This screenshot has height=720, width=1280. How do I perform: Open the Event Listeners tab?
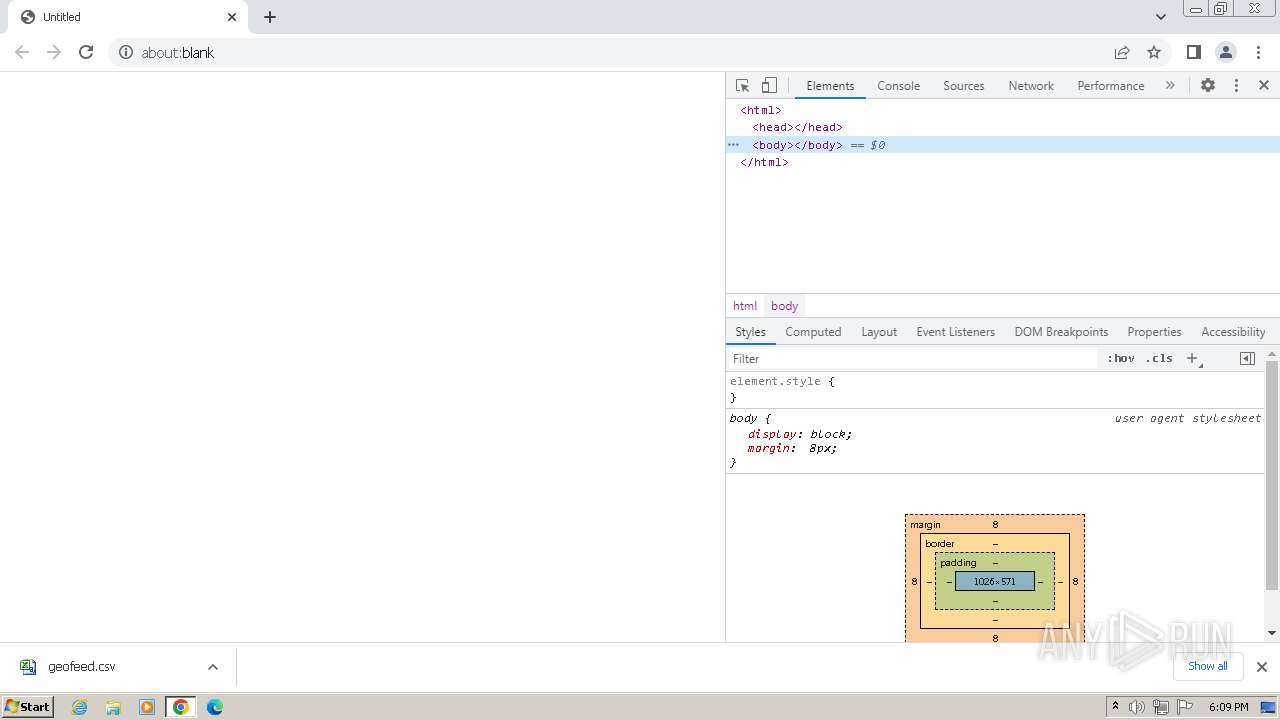click(955, 332)
